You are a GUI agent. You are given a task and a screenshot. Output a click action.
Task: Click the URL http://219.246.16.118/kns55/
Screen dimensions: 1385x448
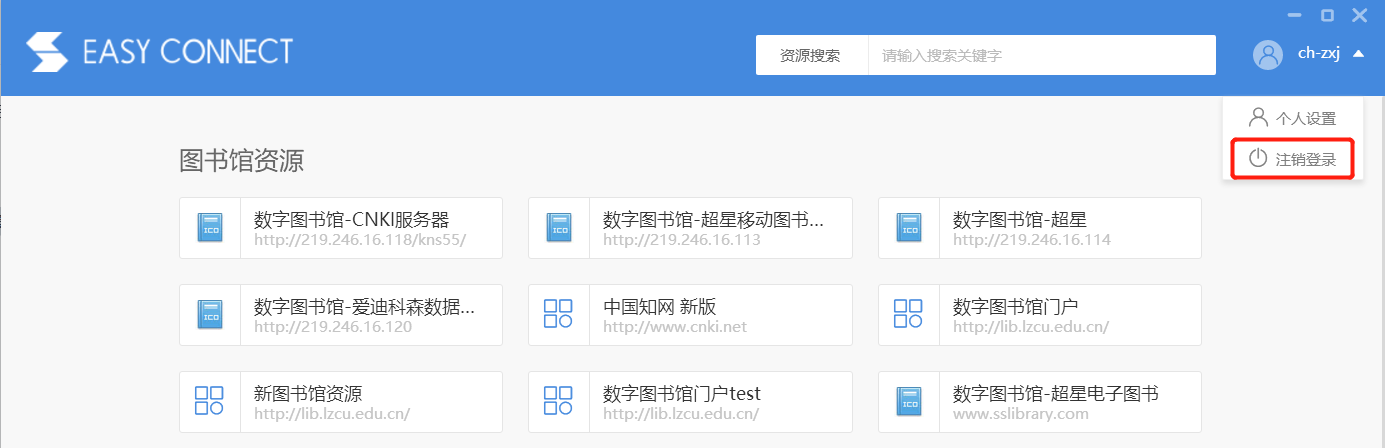point(360,240)
